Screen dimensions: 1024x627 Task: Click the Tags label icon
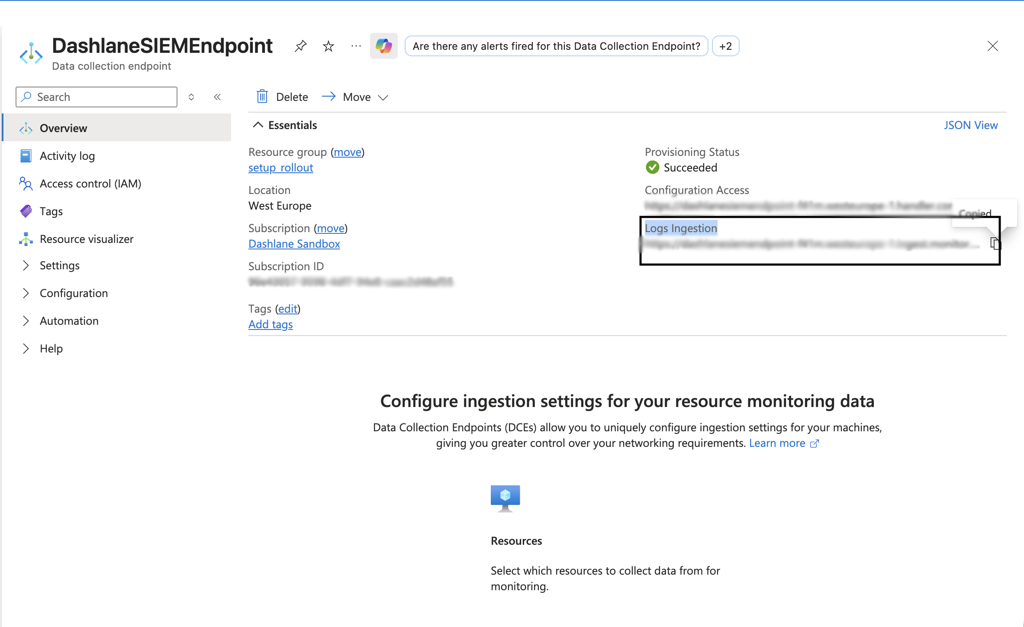[25, 211]
